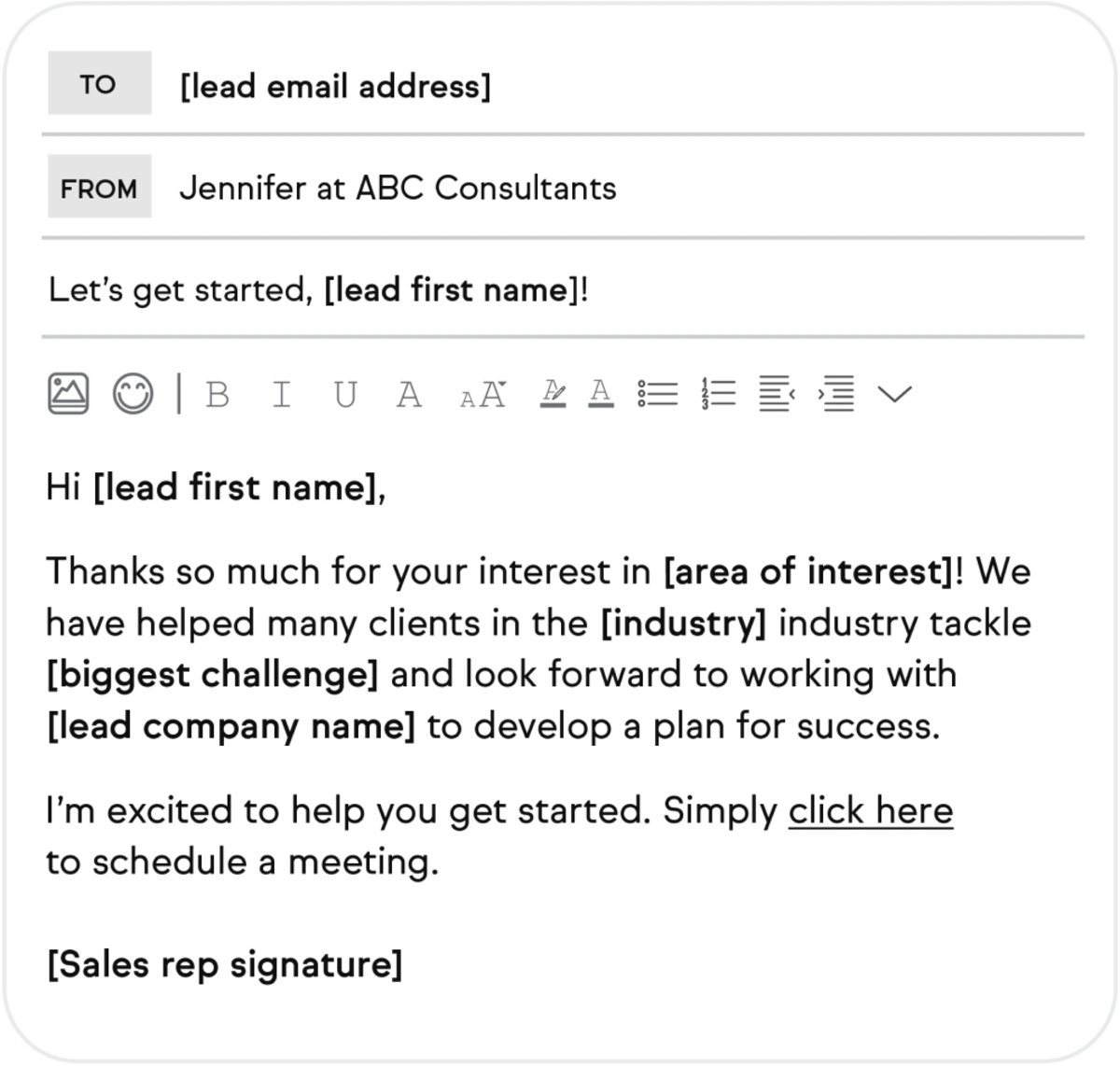Expand more formatting options chevron
1120x1066 pixels.
[894, 395]
